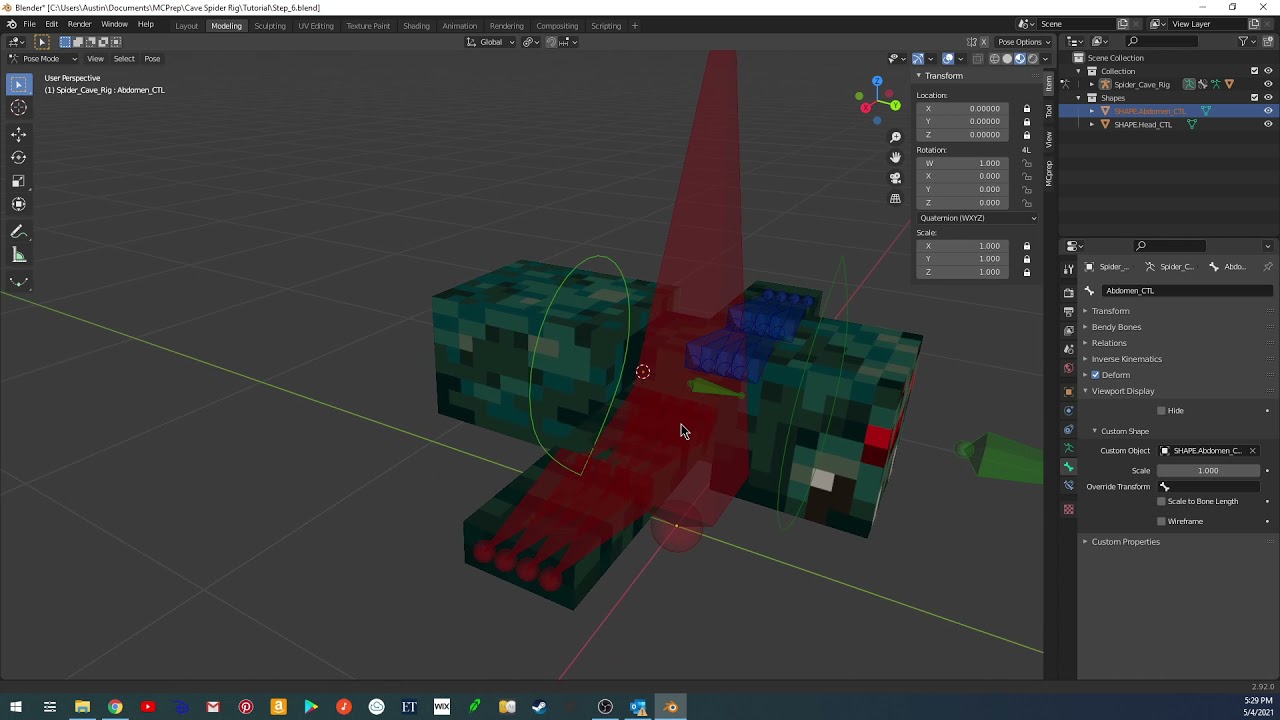
Task: Expand the Relations panel
Action: pos(1109,343)
